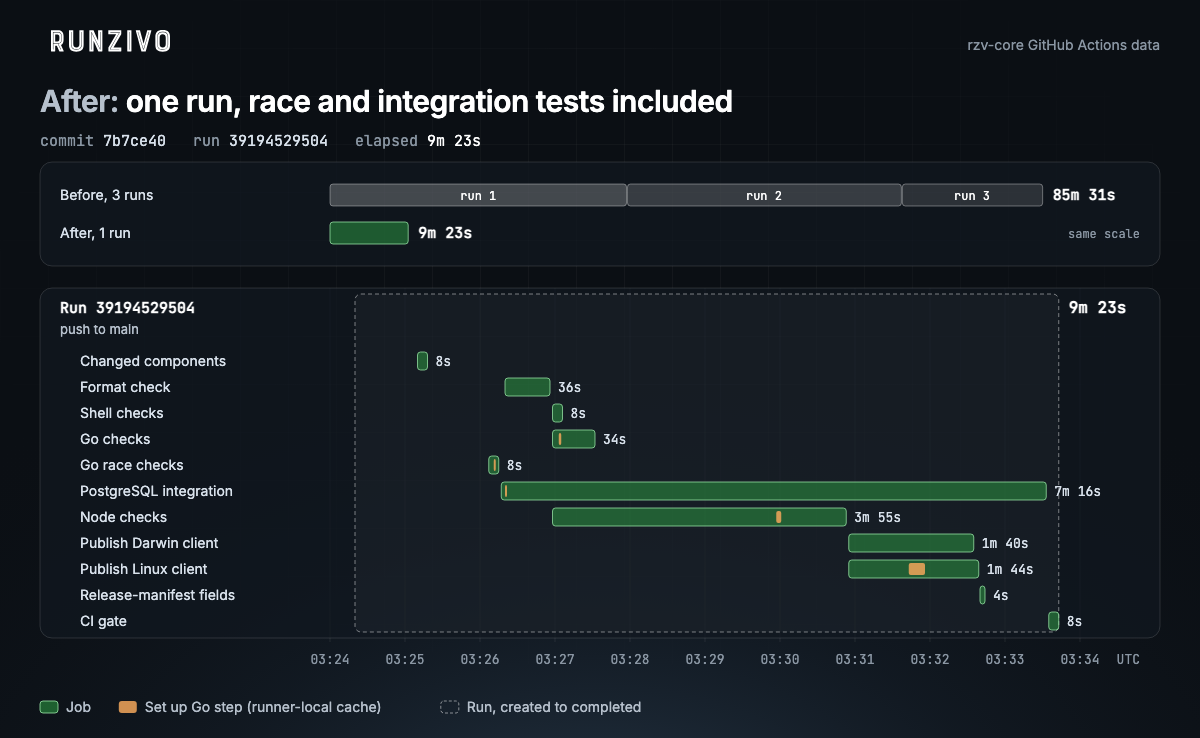Click the '85m 31s' total duration

click(1084, 195)
